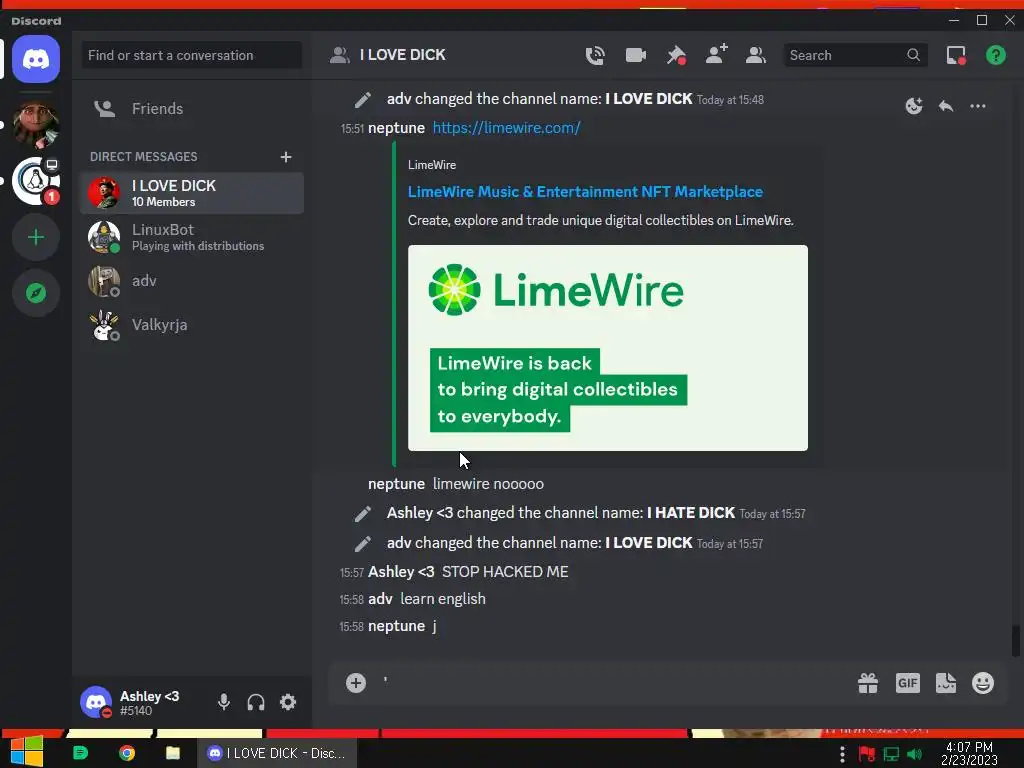Open user settings with the gear icon
Viewport: 1024px width, 768px height.
288,702
